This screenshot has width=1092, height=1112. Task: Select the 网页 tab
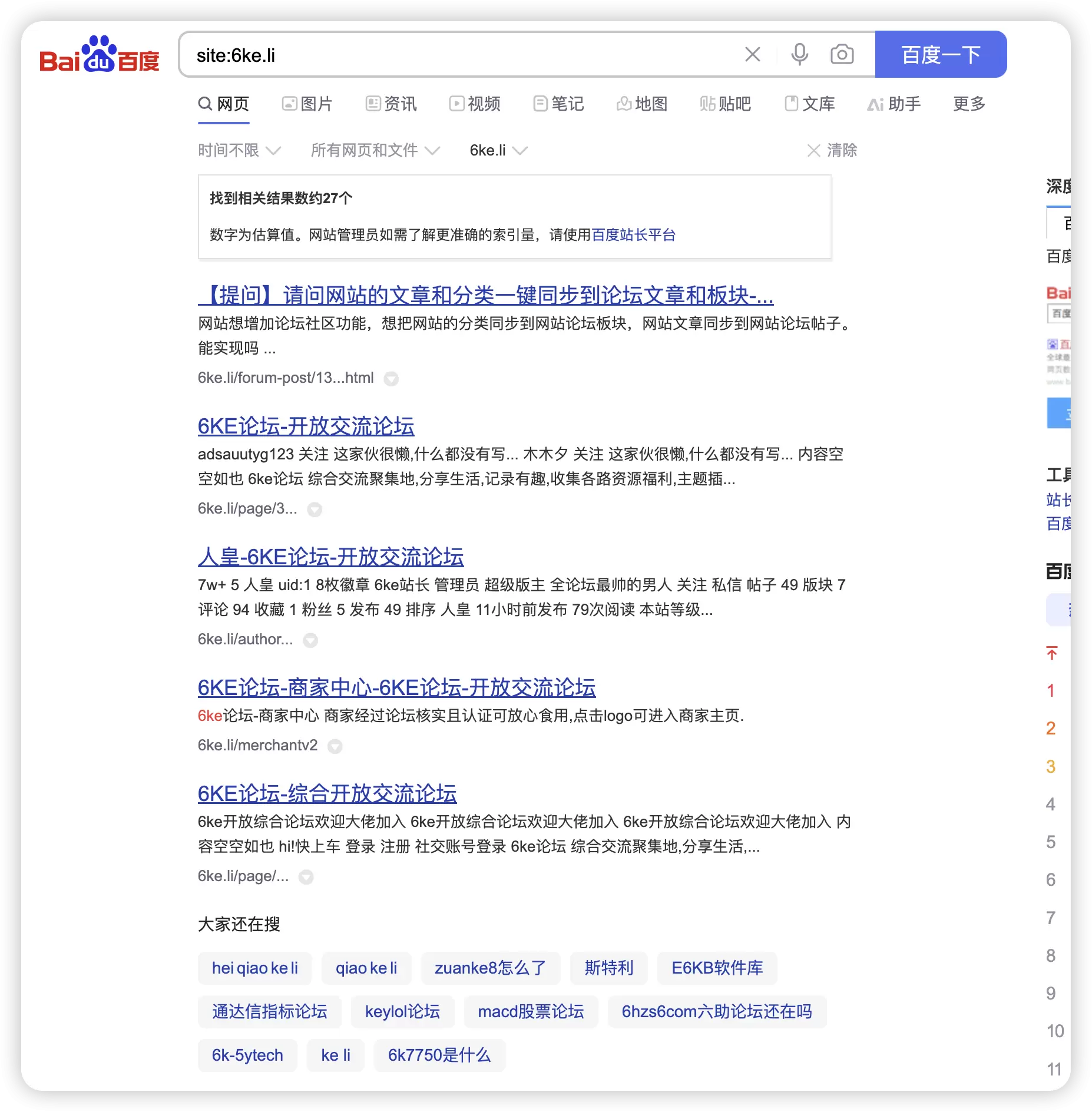point(224,104)
